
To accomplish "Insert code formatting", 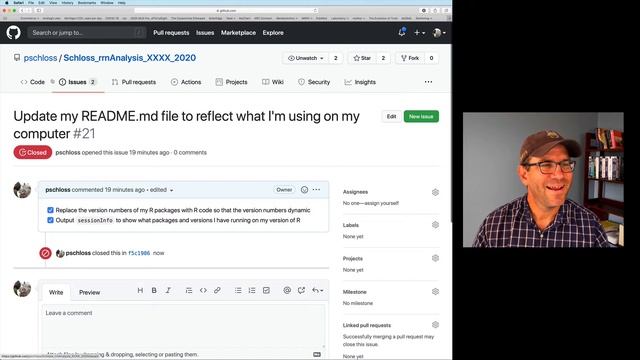I will [203, 290].
